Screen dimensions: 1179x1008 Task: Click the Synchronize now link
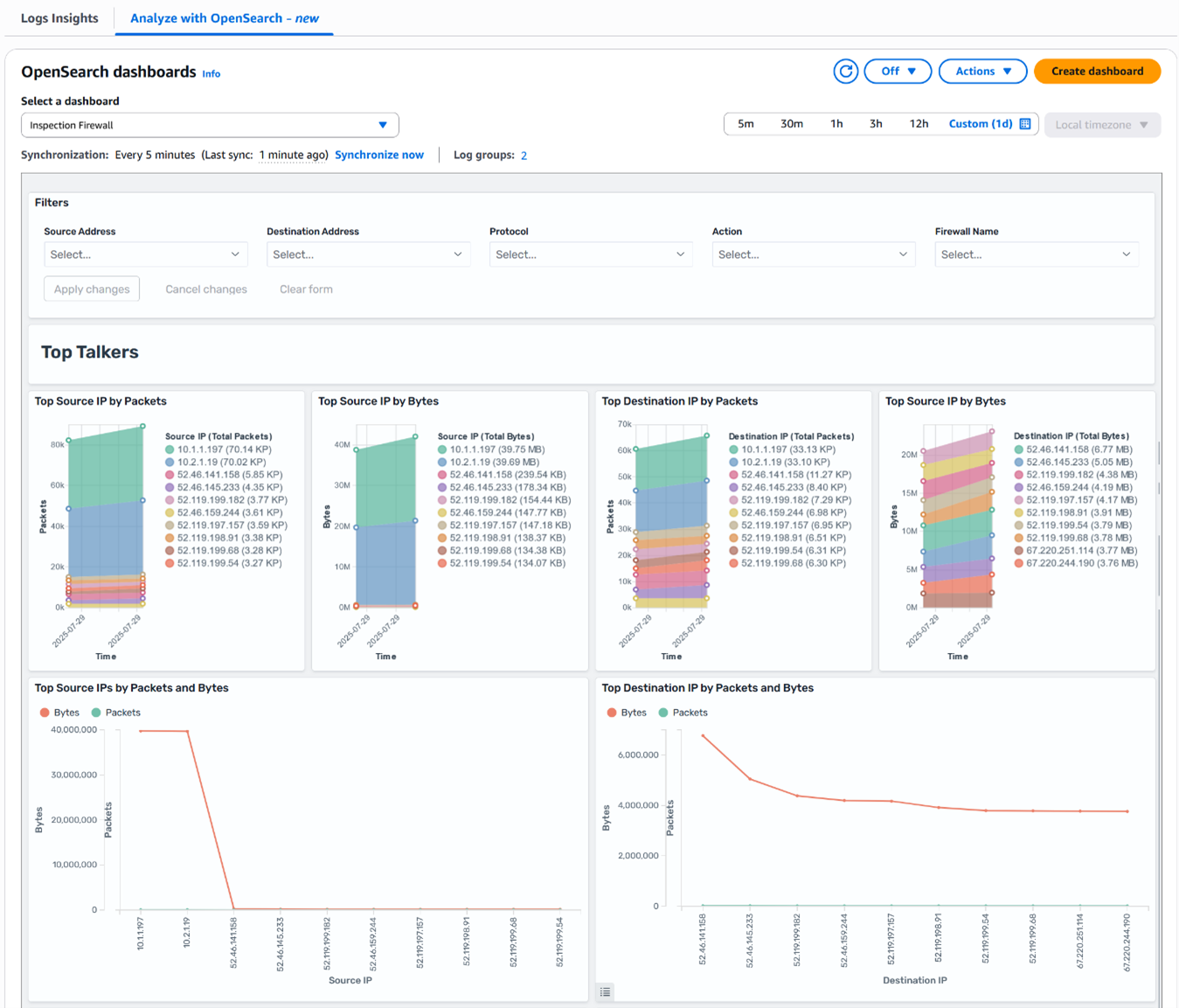point(378,155)
